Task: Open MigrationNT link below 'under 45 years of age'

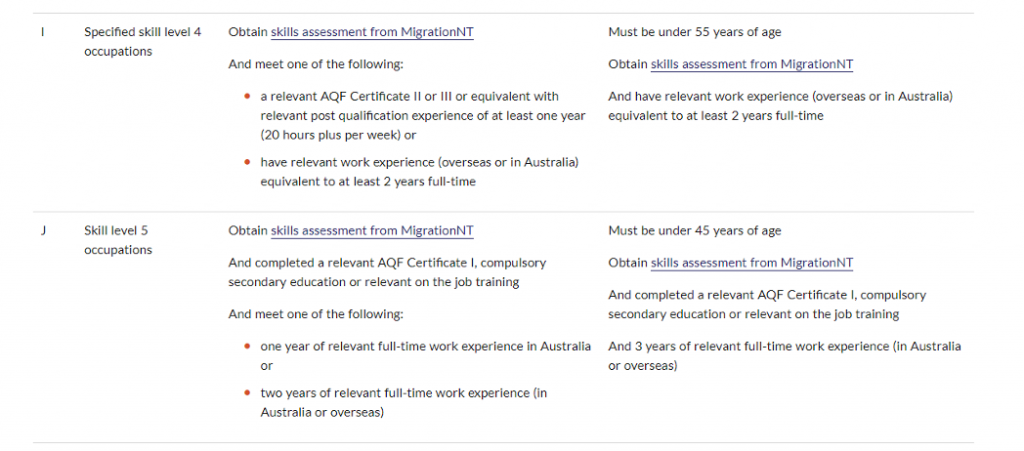Action: click(x=751, y=263)
